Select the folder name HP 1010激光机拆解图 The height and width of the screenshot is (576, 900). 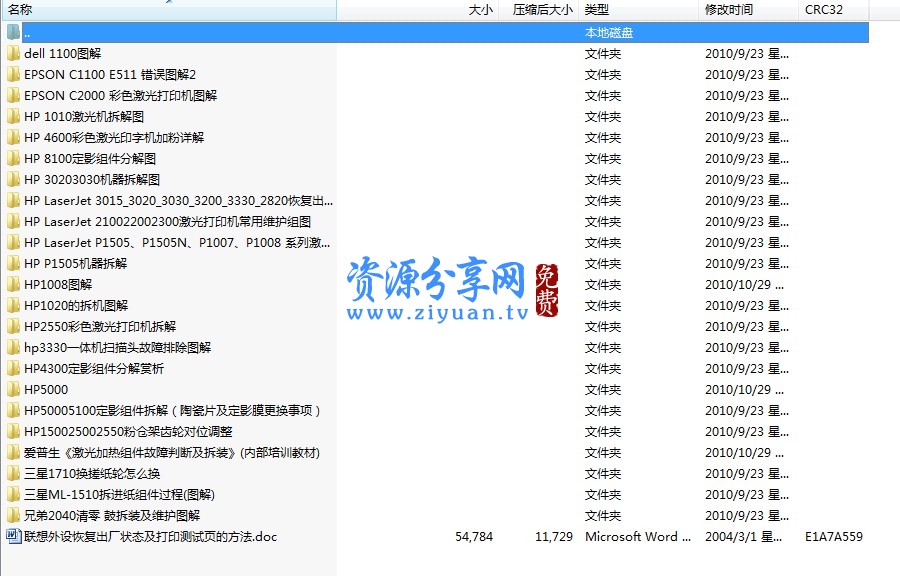click(84, 116)
